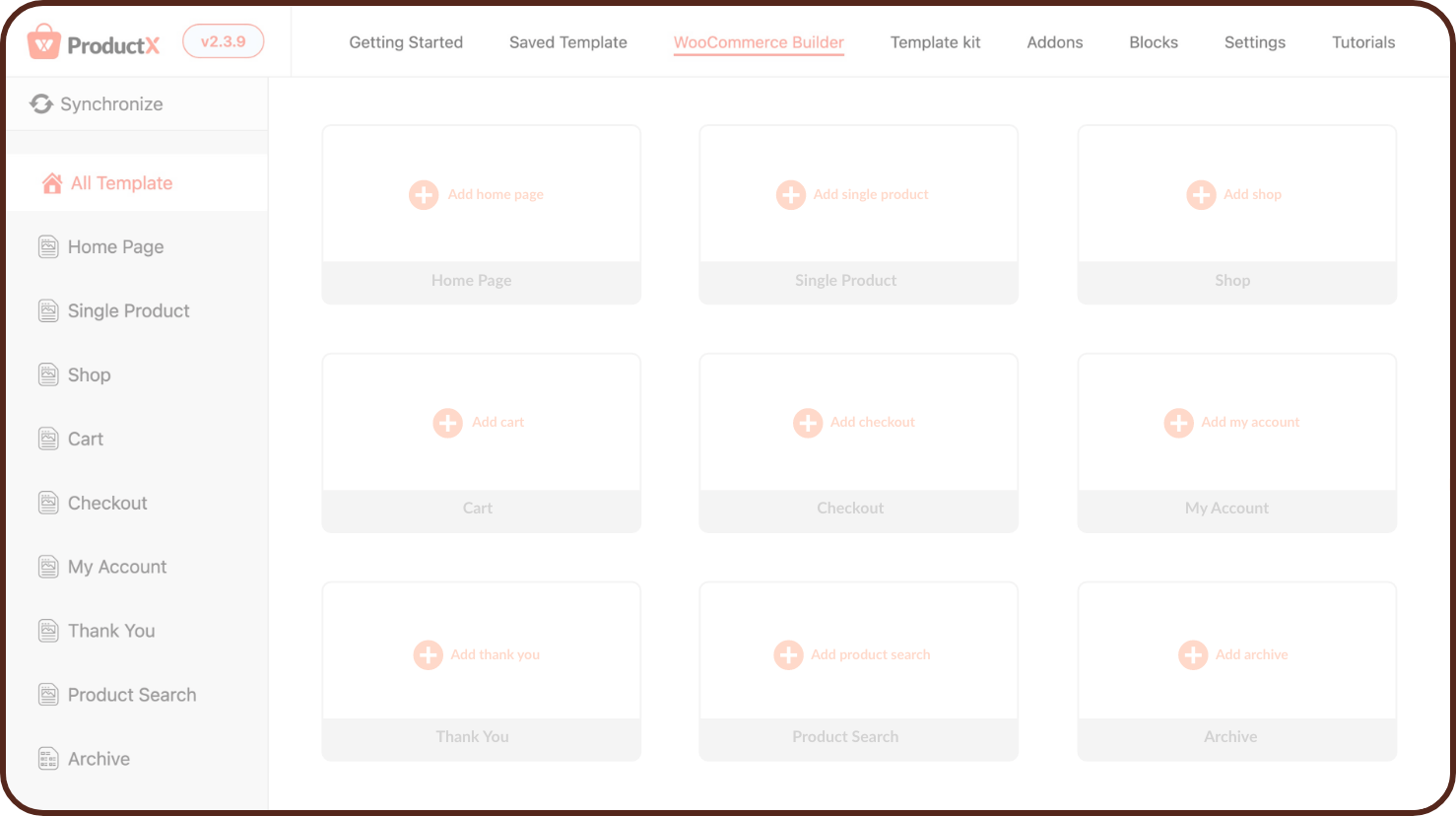Open the Blocks tab
This screenshot has height=816, width=1456.
point(1154,42)
